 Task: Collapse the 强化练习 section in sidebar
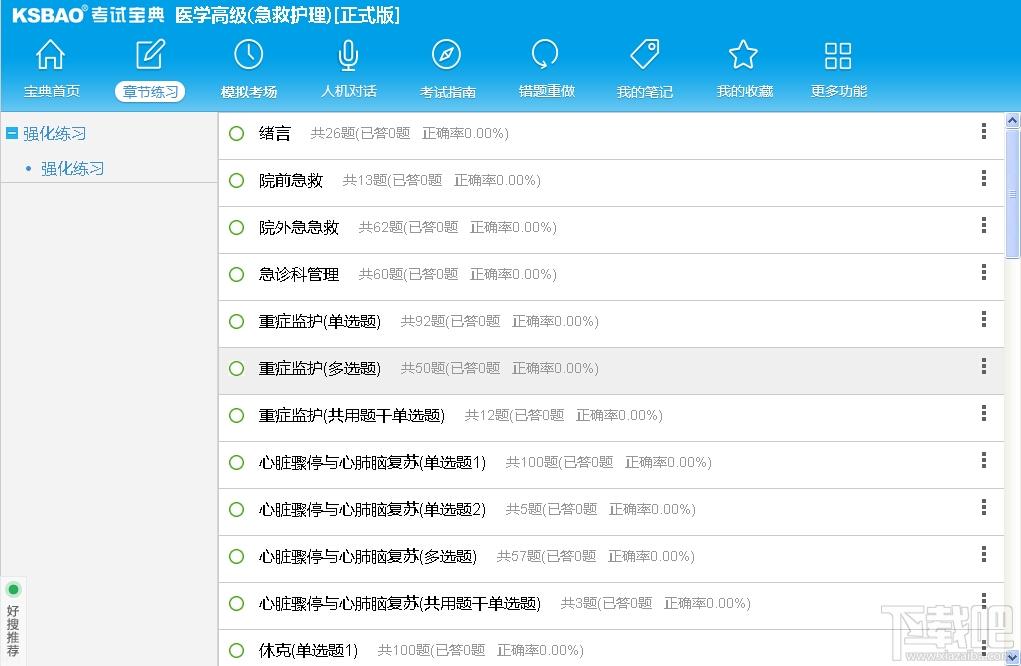pyautogui.click(x=10, y=132)
